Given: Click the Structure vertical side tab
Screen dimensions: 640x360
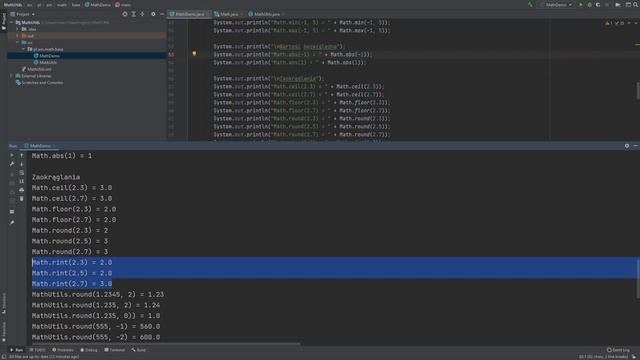Looking at the screenshot, I should [4, 303].
